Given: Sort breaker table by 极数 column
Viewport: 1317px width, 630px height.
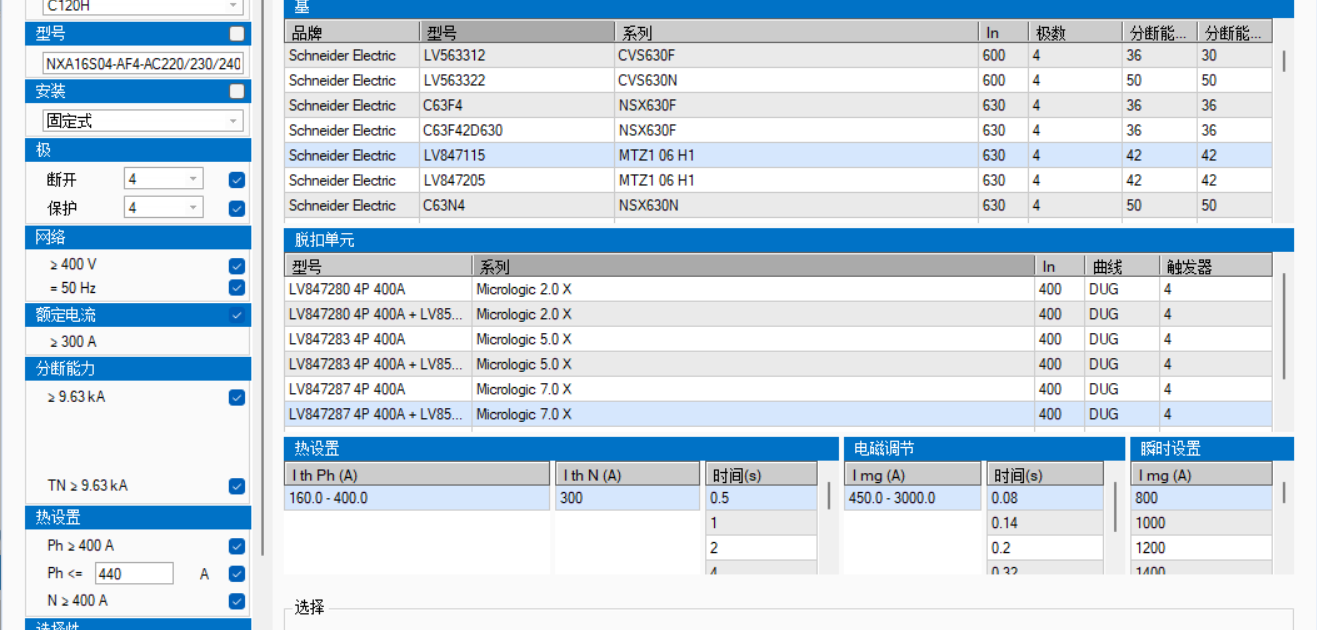Looking at the screenshot, I should point(1075,33).
